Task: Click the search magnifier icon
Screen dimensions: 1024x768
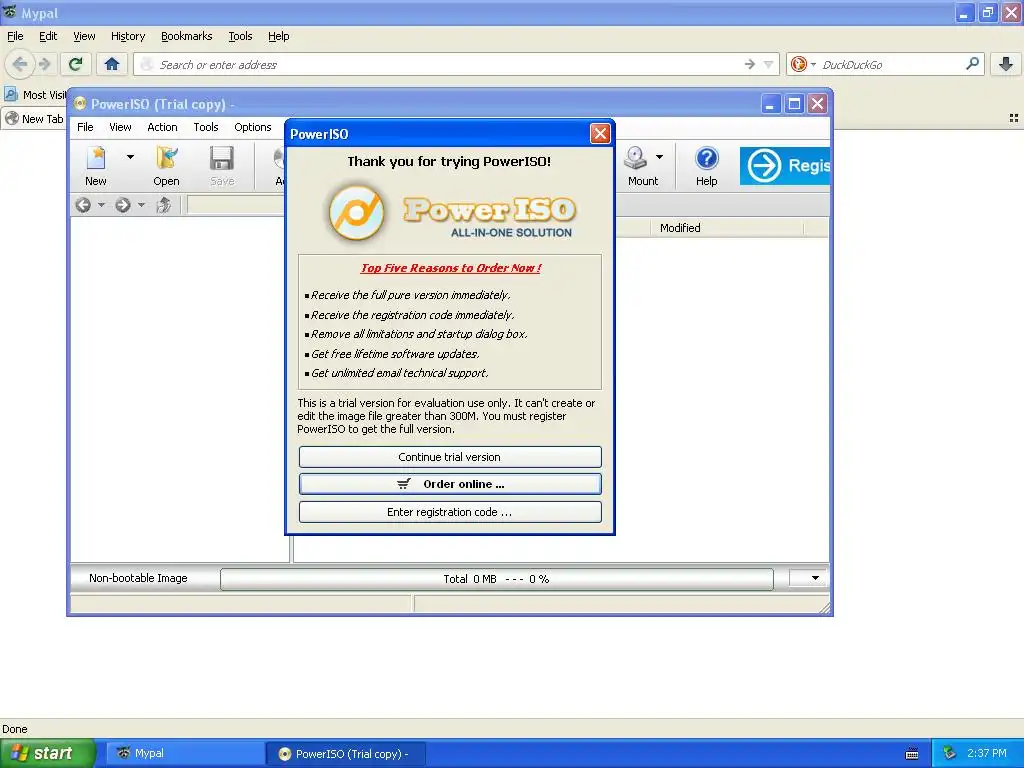Action: (x=972, y=63)
